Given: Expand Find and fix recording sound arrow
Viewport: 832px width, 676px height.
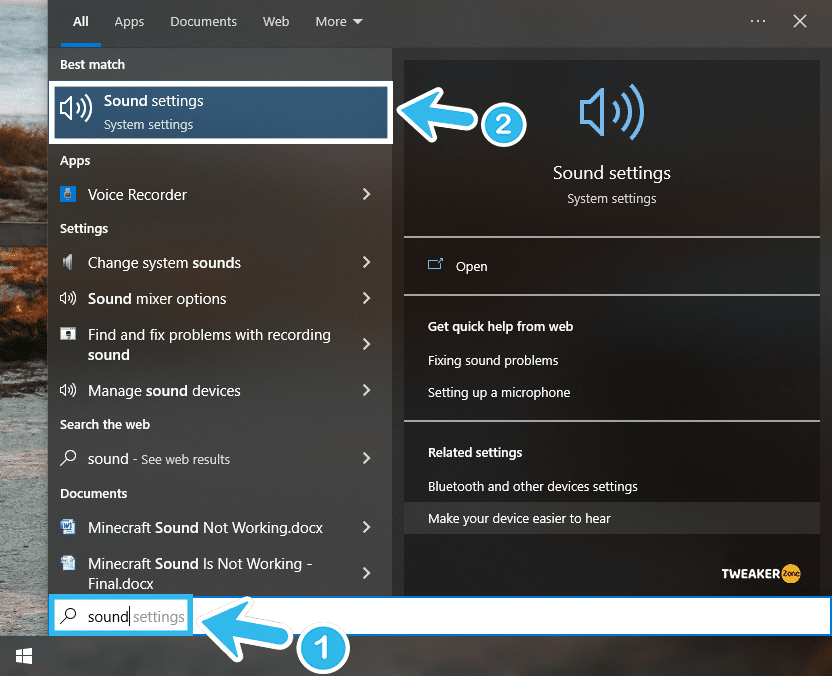Looking at the screenshot, I should 366,344.
